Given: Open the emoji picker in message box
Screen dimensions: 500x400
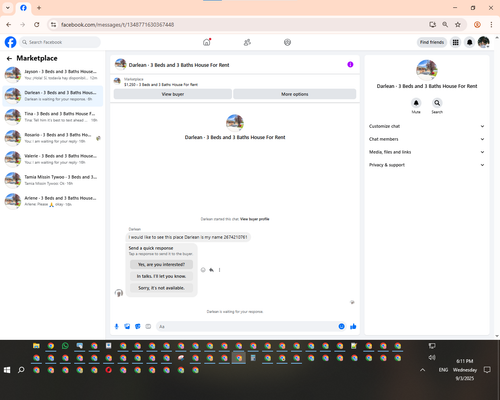Looking at the screenshot, I should (341, 327).
